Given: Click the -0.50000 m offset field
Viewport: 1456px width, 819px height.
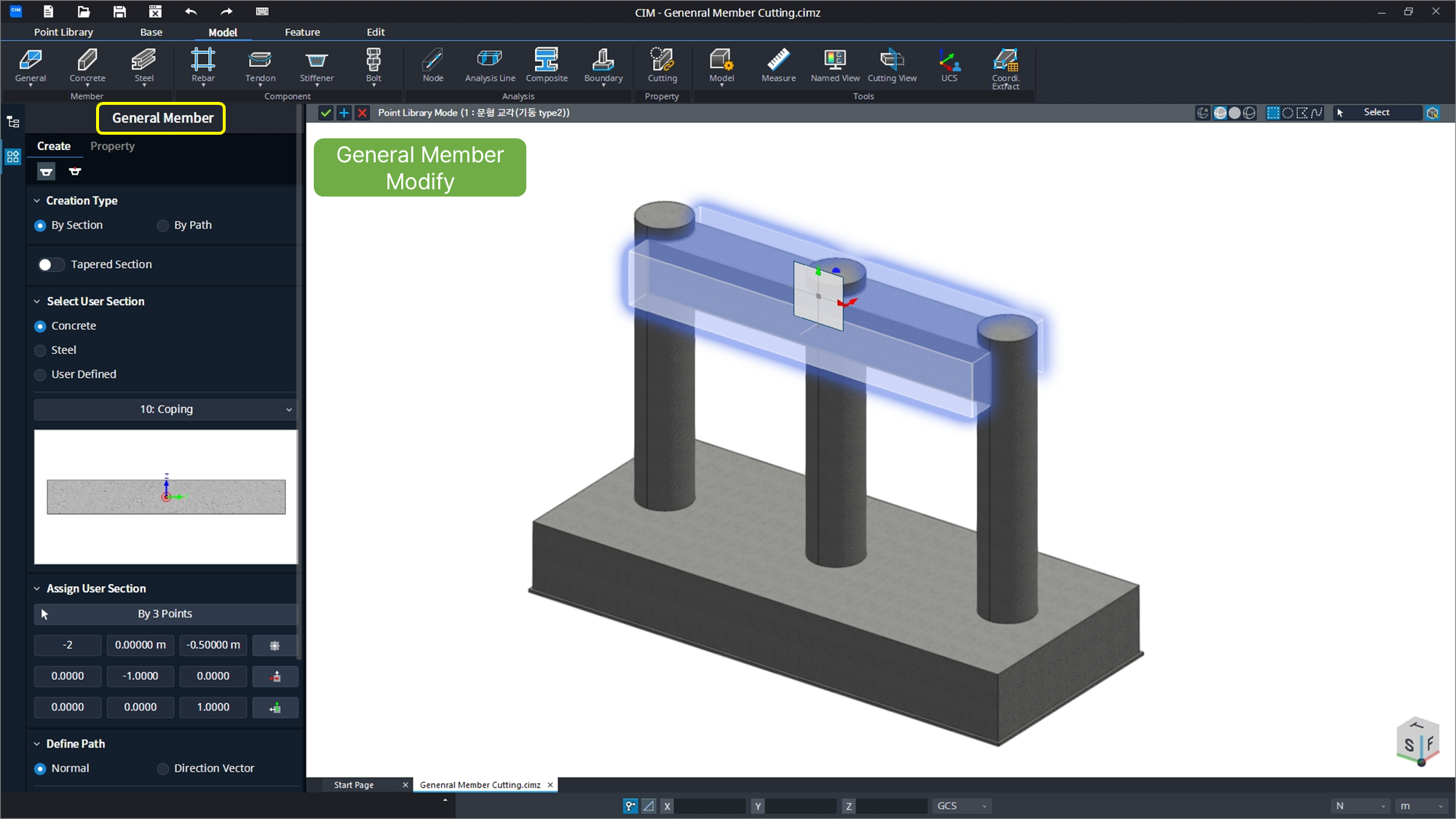Looking at the screenshot, I should [213, 645].
